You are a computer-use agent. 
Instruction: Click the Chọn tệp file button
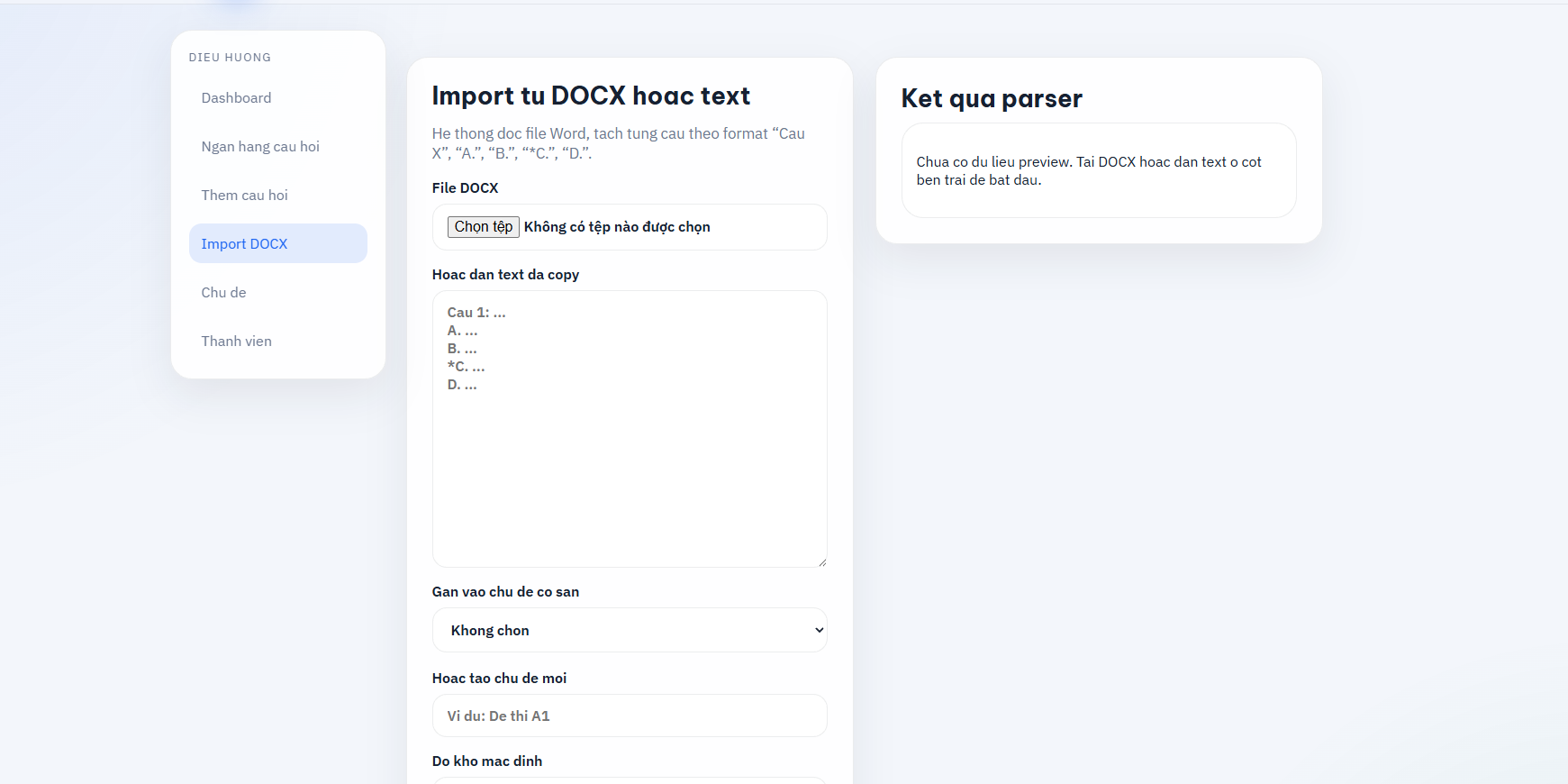[484, 227]
